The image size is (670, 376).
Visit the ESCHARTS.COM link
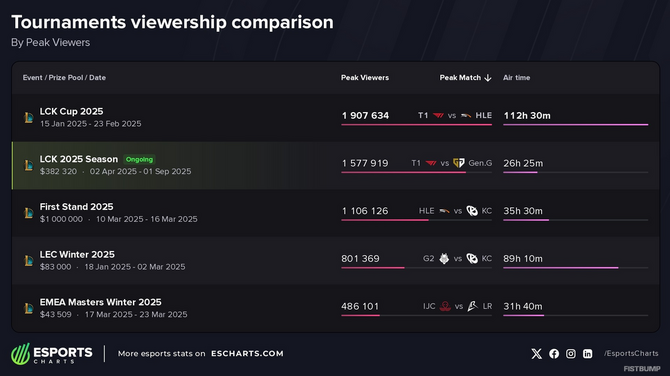(x=247, y=354)
